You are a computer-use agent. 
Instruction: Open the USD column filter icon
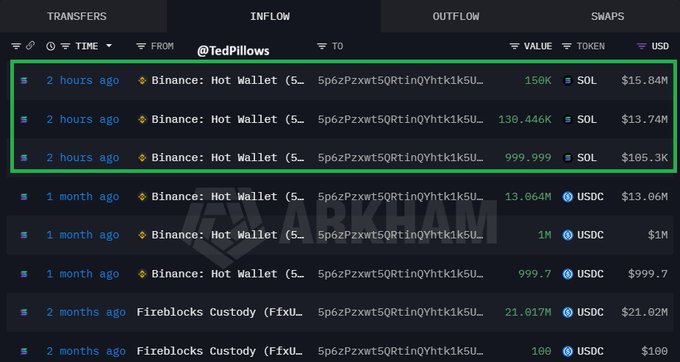pyautogui.click(x=641, y=46)
